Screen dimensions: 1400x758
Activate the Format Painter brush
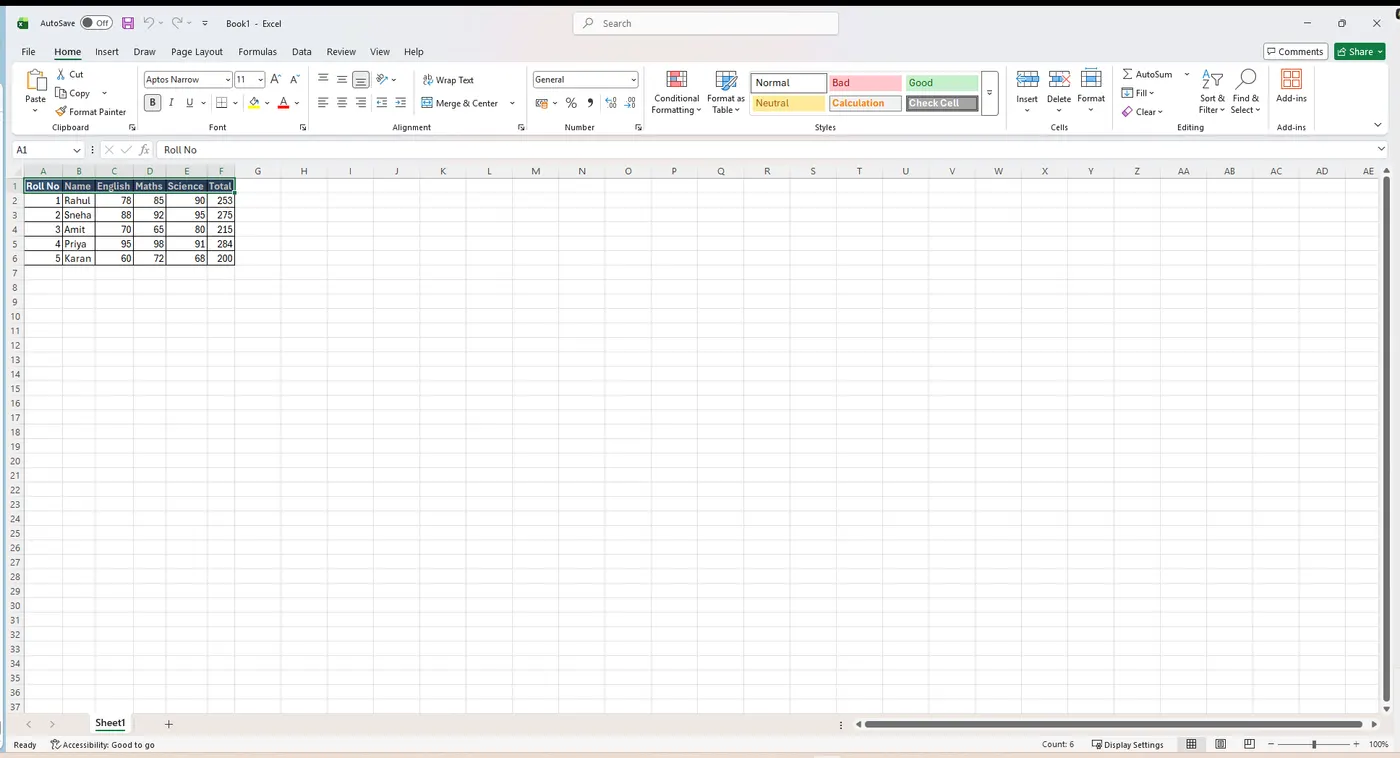[x=91, y=112]
